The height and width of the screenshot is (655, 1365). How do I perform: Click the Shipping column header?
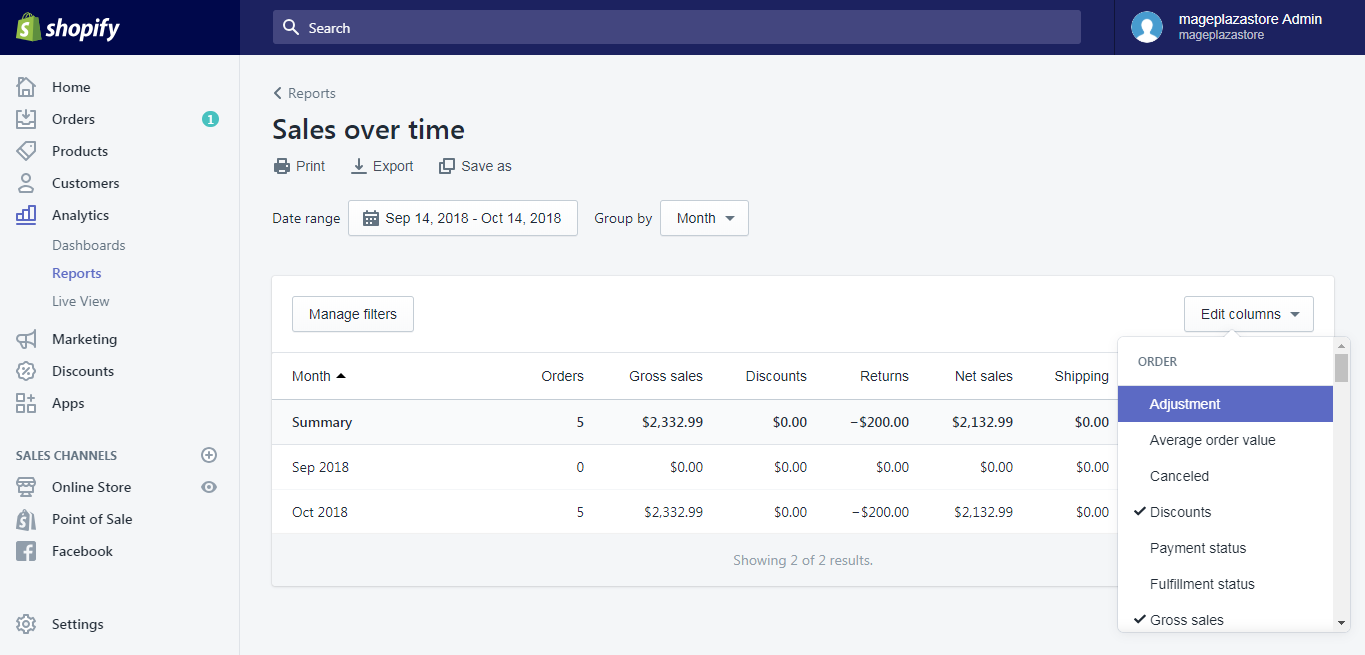pyautogui.click(x=1082, y=376)
